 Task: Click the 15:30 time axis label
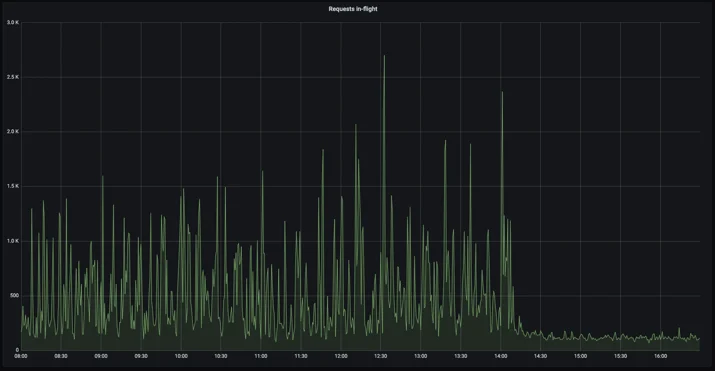pos(620,356)
